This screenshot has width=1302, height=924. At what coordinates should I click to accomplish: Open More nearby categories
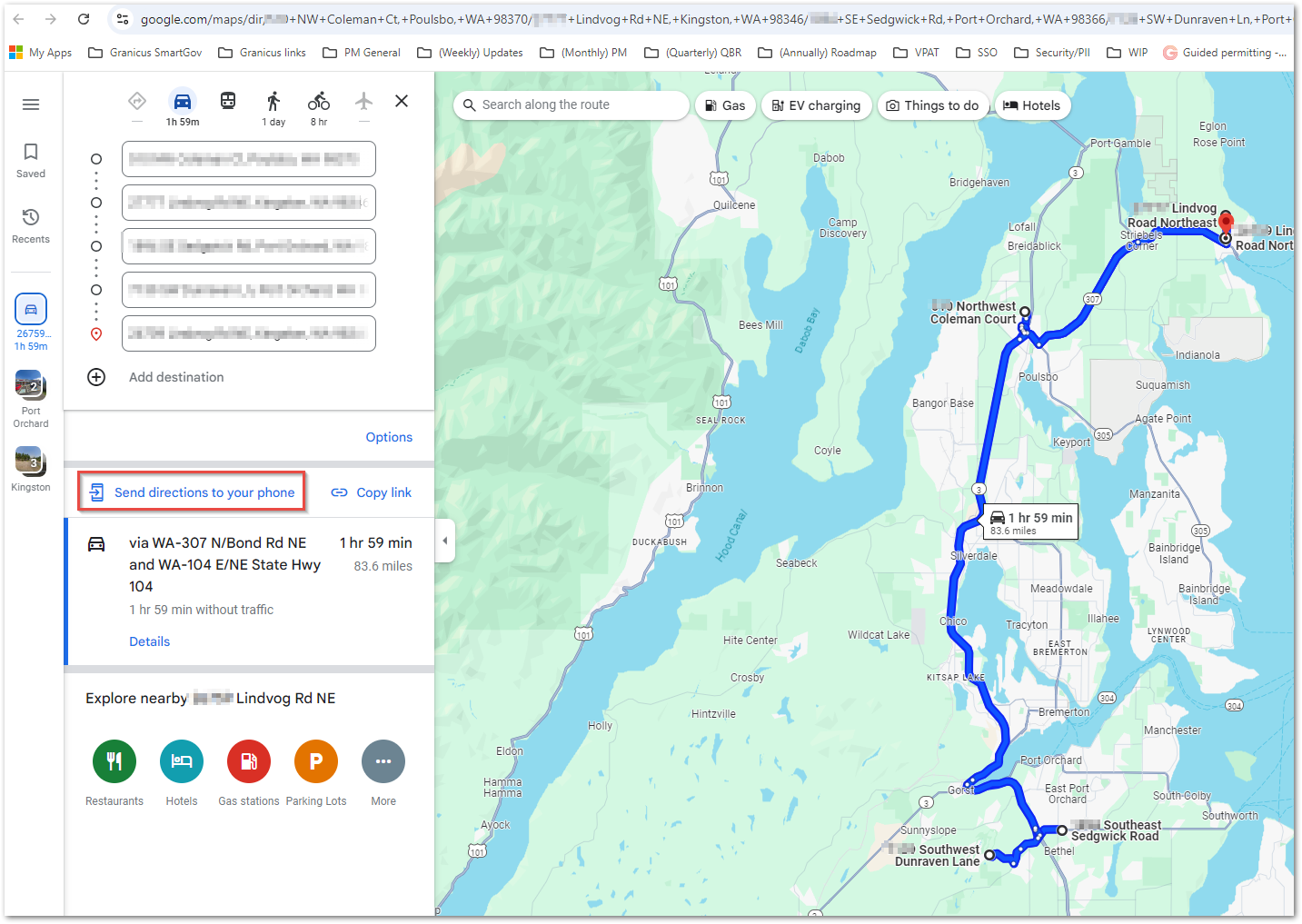[x=383, y=761]
